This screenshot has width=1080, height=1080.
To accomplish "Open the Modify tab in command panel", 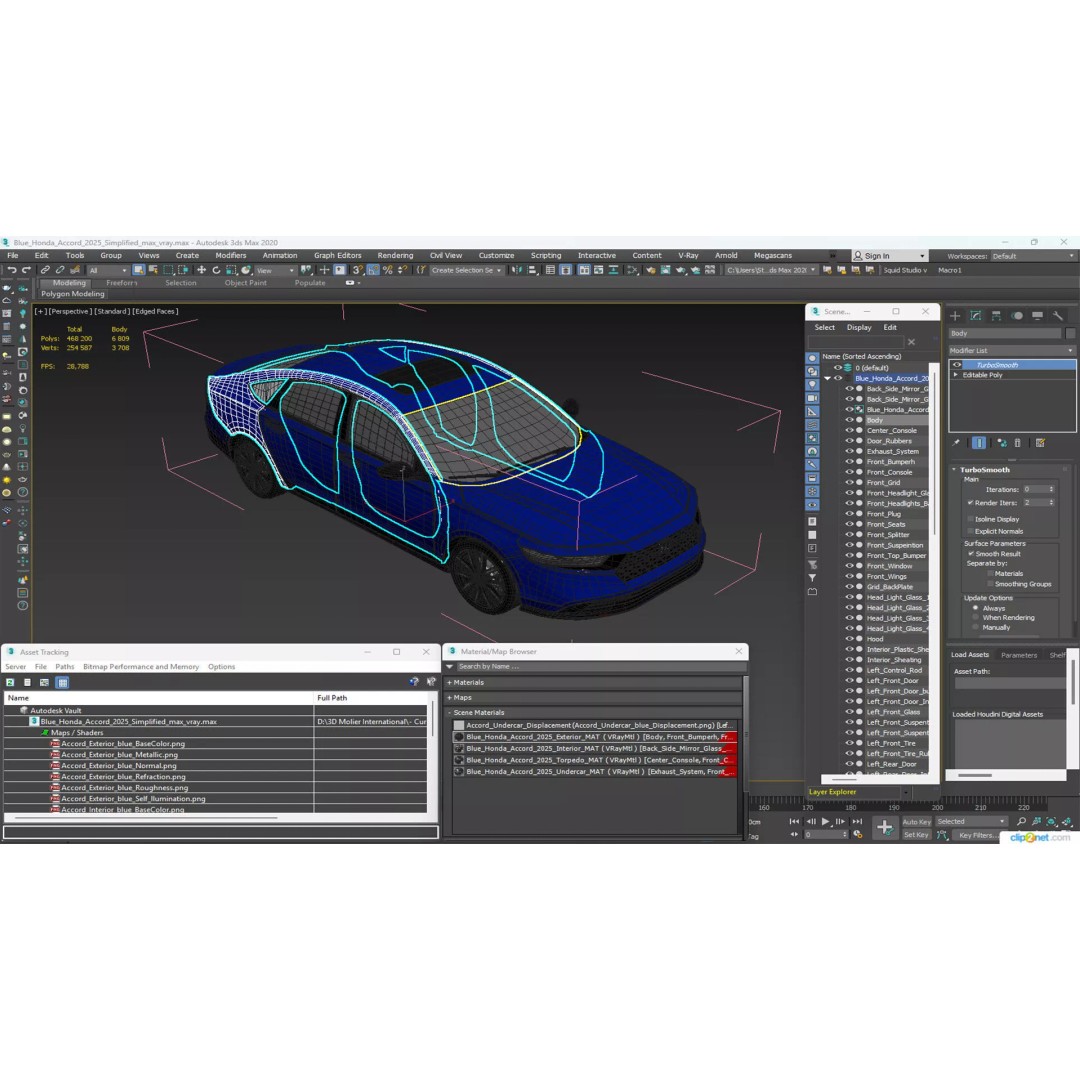I will [x=976, y=315].
